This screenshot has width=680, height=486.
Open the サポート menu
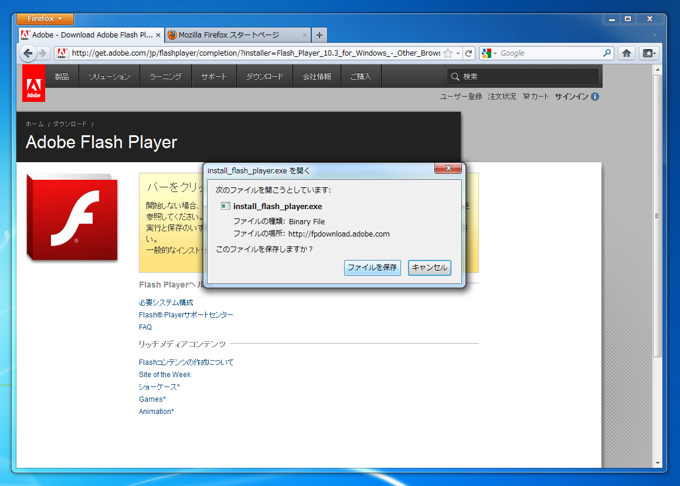tap(214, 76)
